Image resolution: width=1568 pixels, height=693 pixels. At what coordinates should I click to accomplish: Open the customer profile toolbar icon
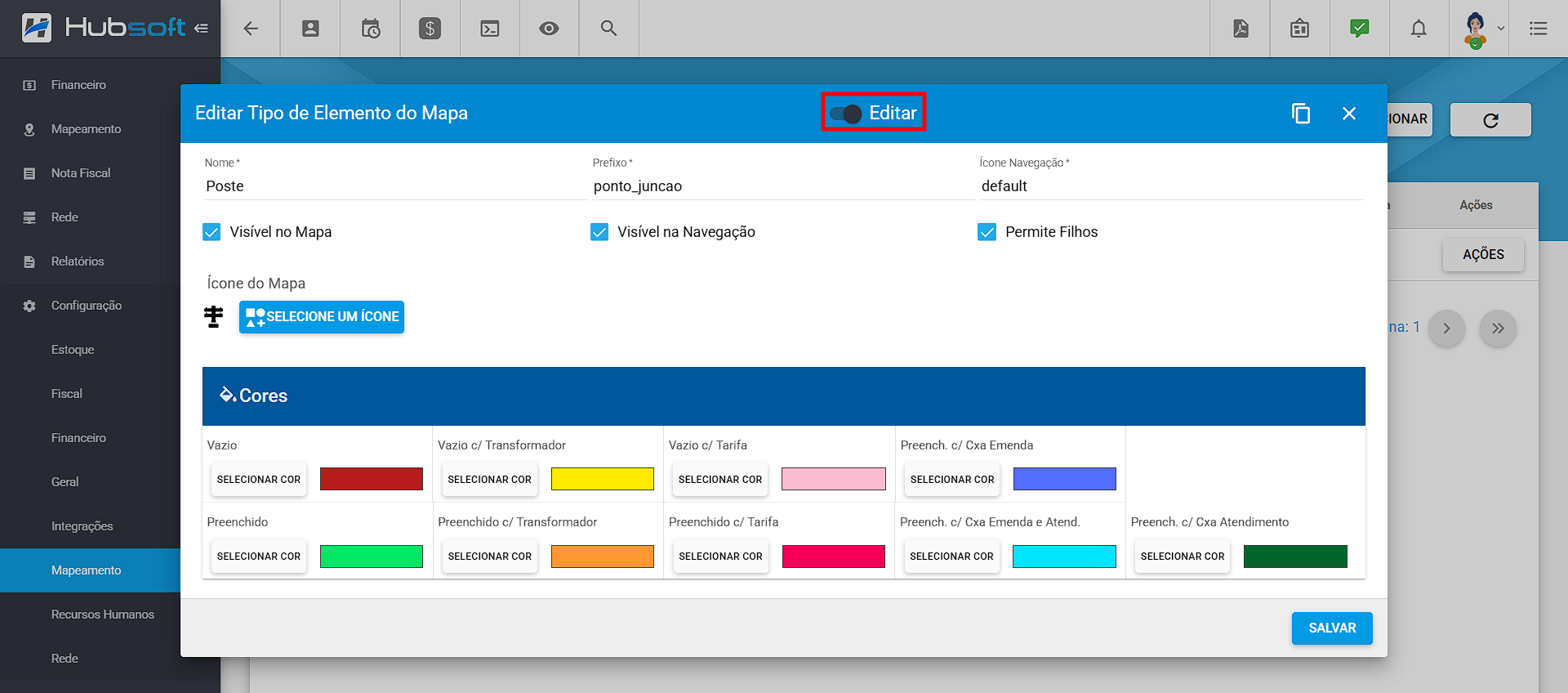(x=310, y=29)
